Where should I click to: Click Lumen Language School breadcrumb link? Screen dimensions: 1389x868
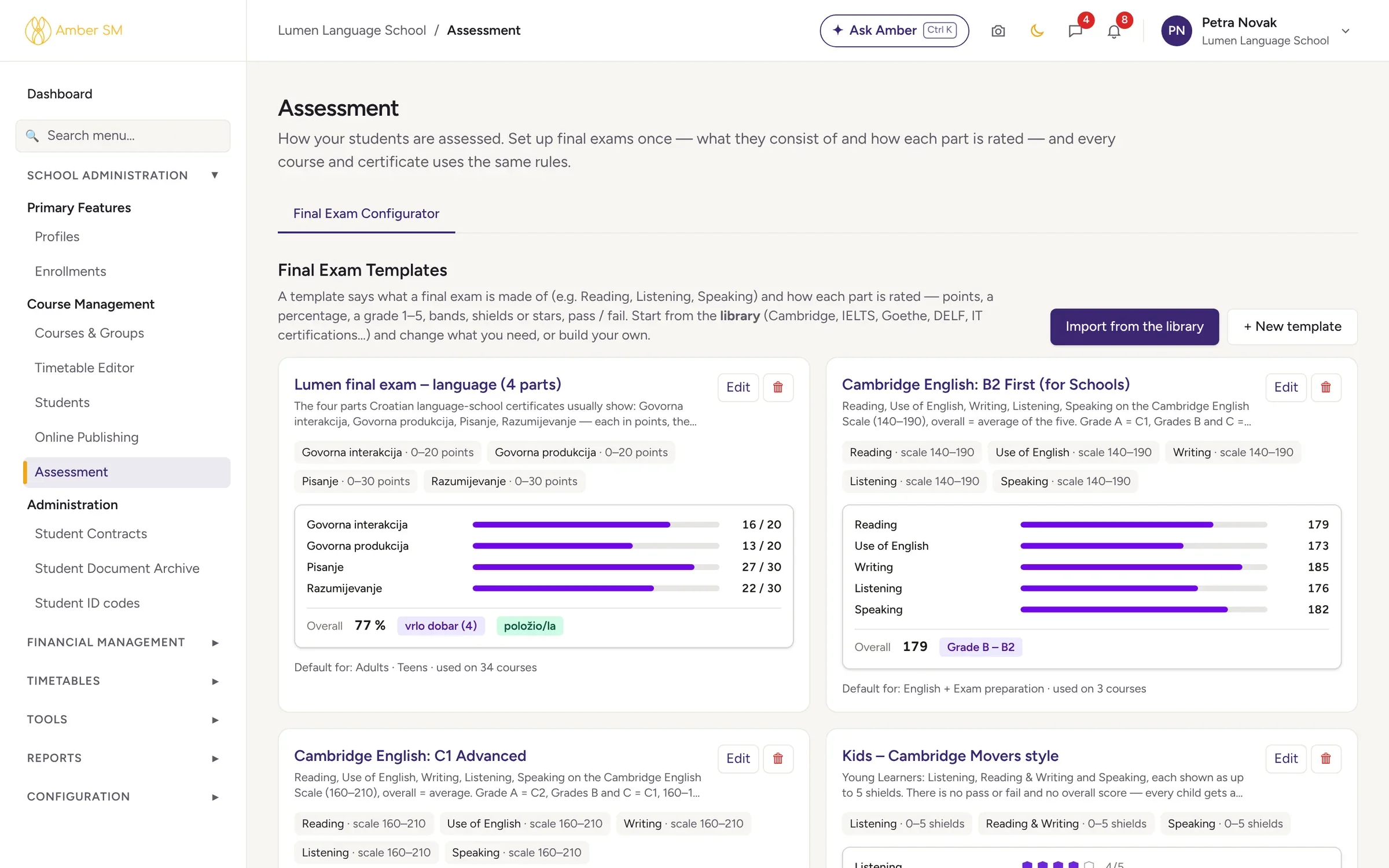tap(352, 30)
